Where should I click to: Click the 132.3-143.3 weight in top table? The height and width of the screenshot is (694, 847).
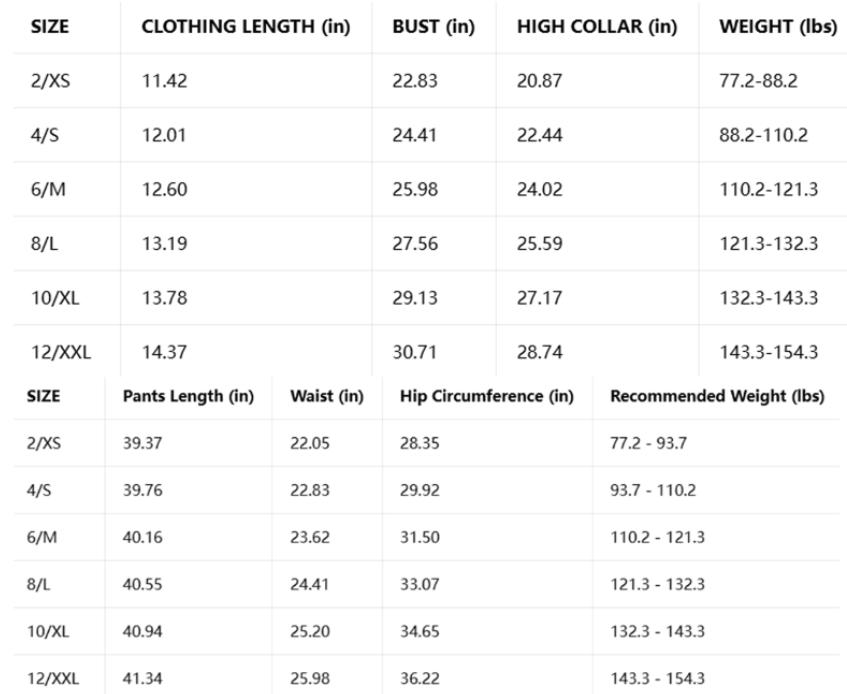click(x=769, y=298)
